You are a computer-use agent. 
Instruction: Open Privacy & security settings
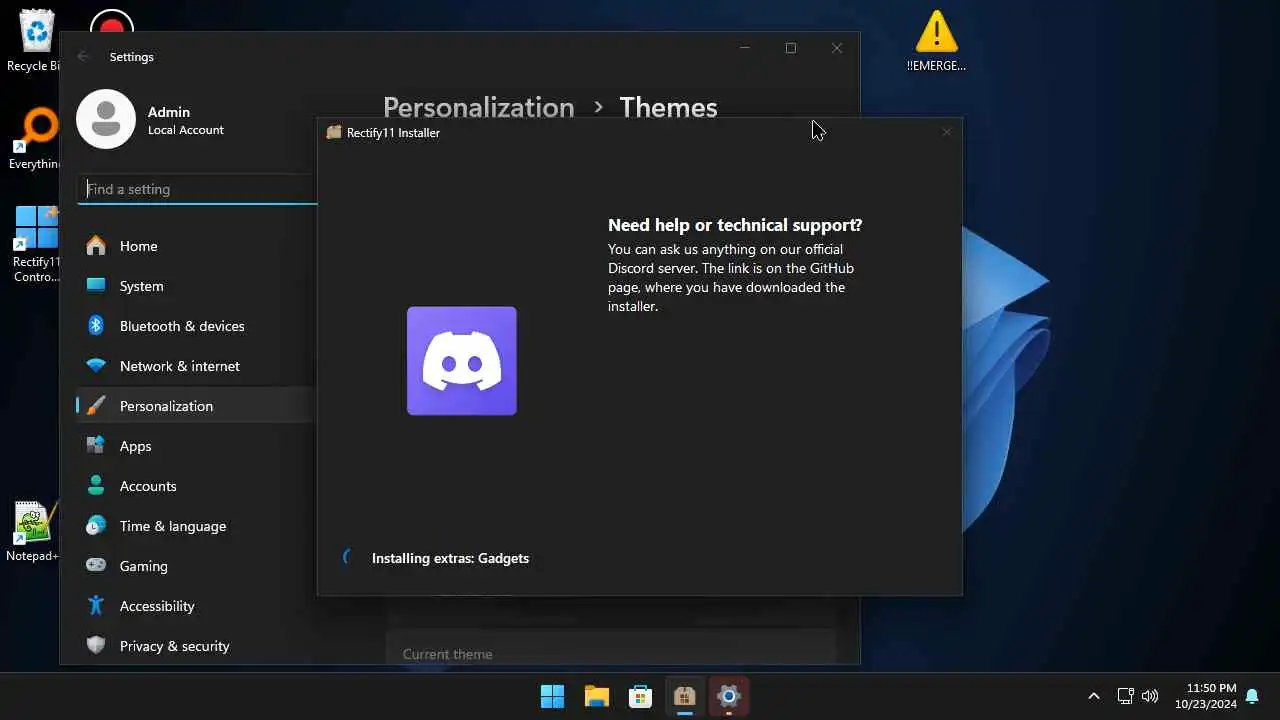click(196, 646)
